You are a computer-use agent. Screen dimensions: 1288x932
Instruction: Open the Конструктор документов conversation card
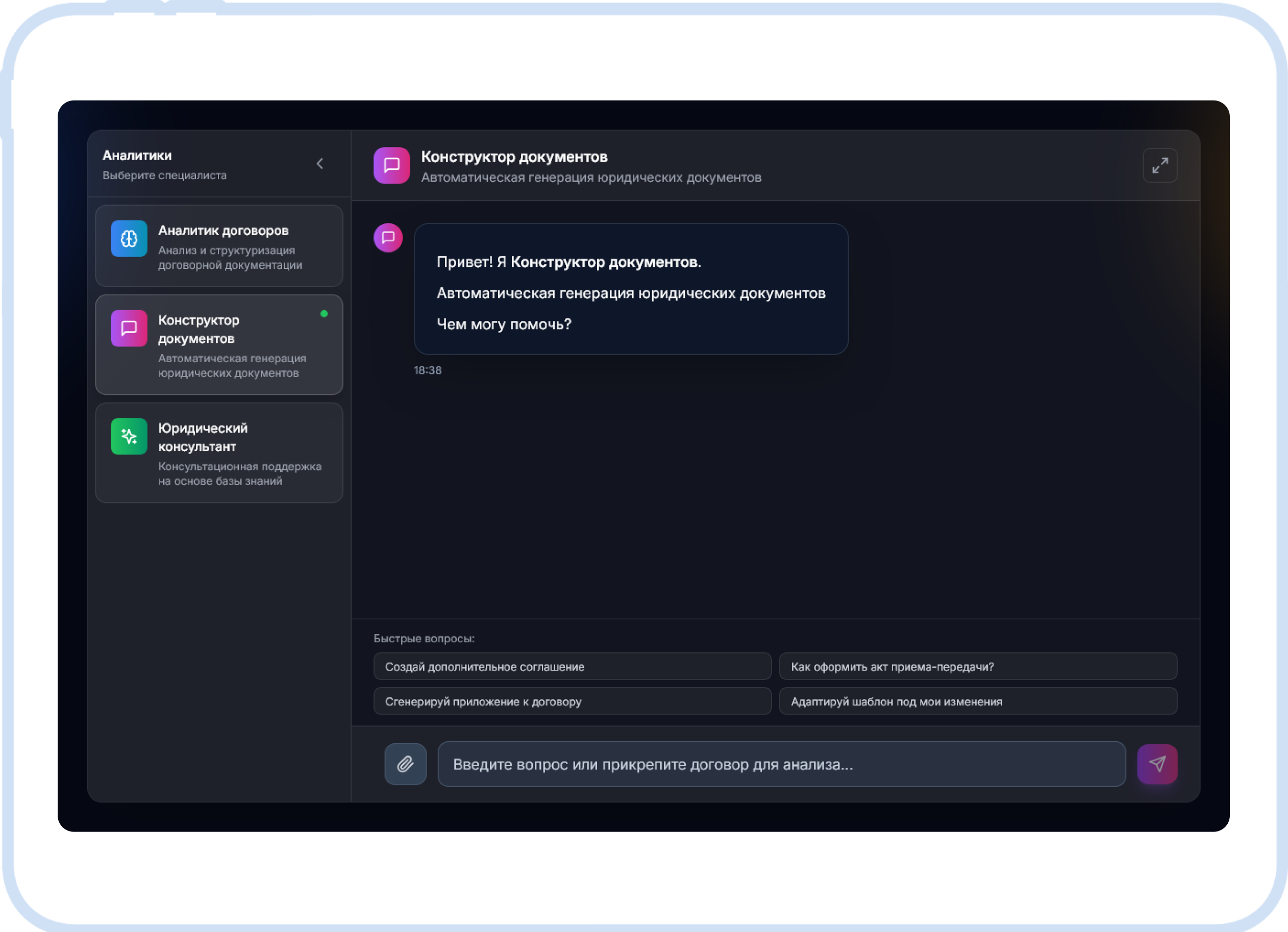click(219, 345)
